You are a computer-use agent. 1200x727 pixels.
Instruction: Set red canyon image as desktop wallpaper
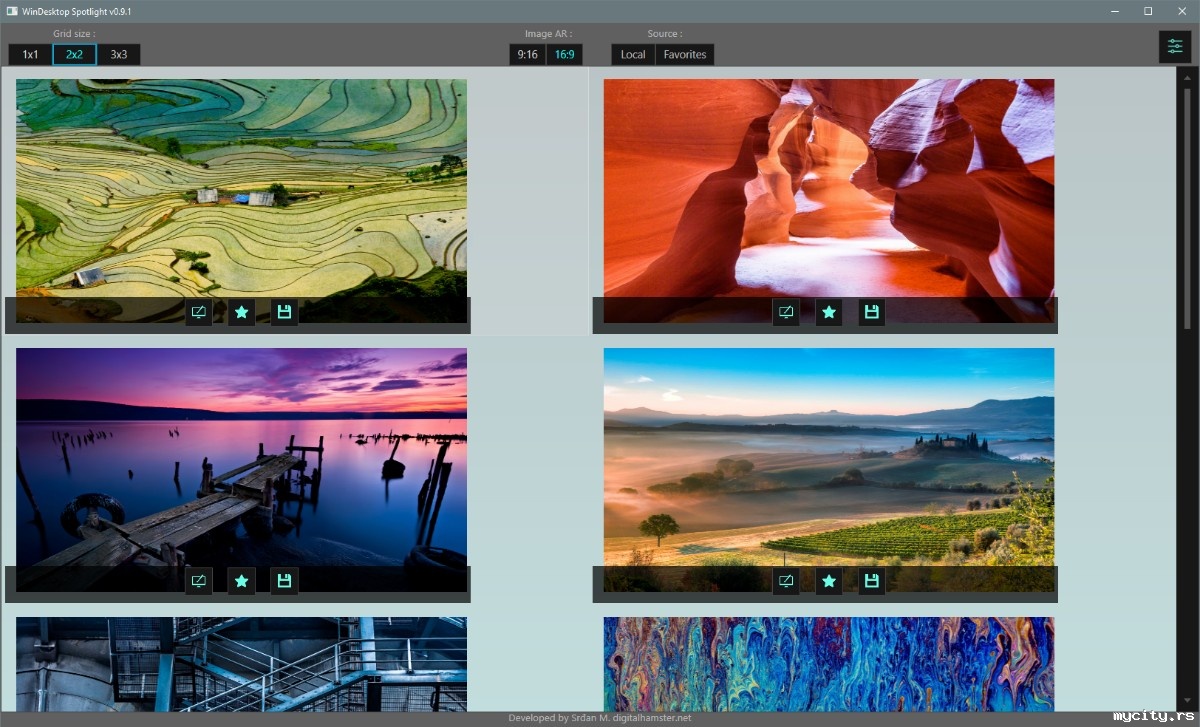786,313
